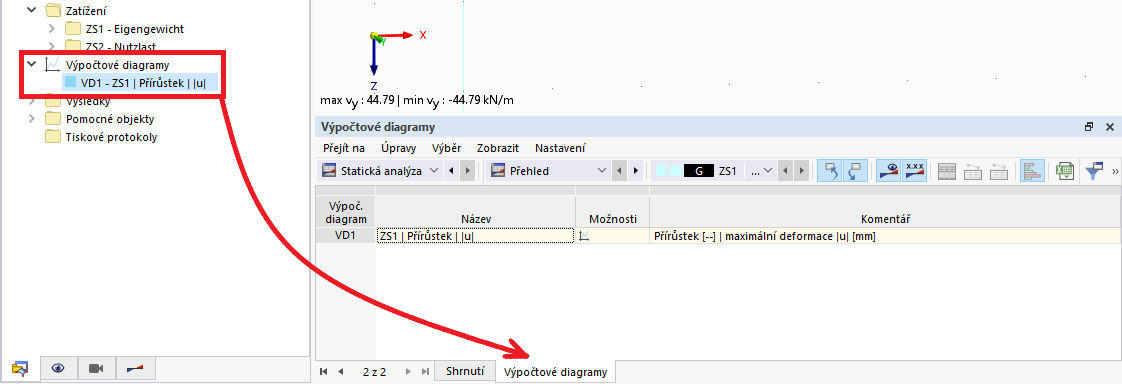The image size is (1122, 384).
Task: Expand the ZS1 - Eigengewicht node
Action: click(x=51, y=29)
